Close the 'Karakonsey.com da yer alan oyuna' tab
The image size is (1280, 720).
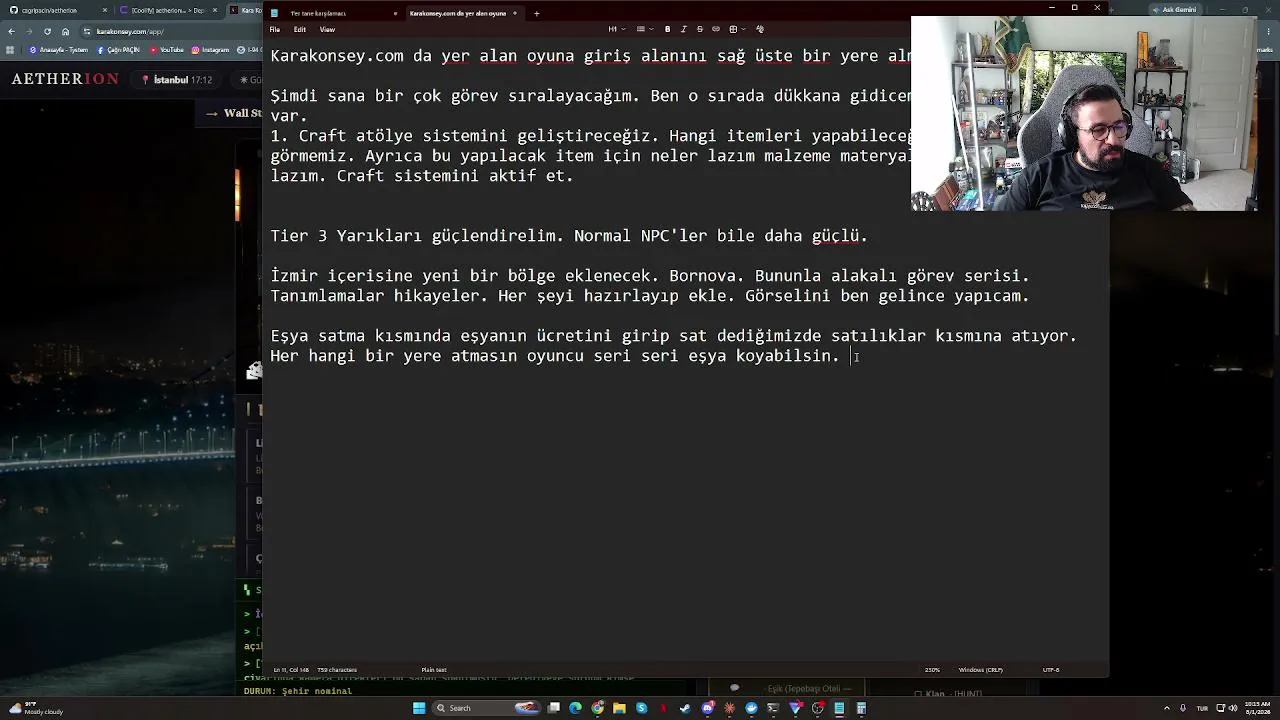[515, 13]
